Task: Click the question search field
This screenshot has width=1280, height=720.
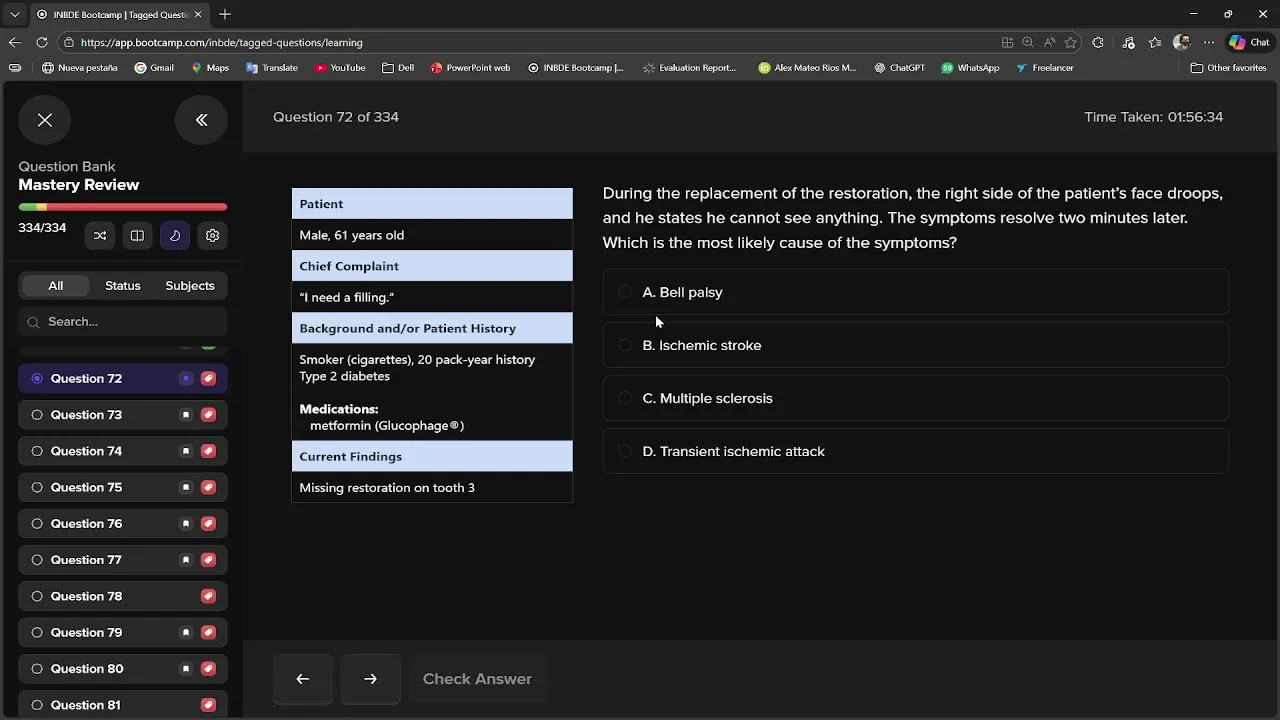Action: click(130, 322)
